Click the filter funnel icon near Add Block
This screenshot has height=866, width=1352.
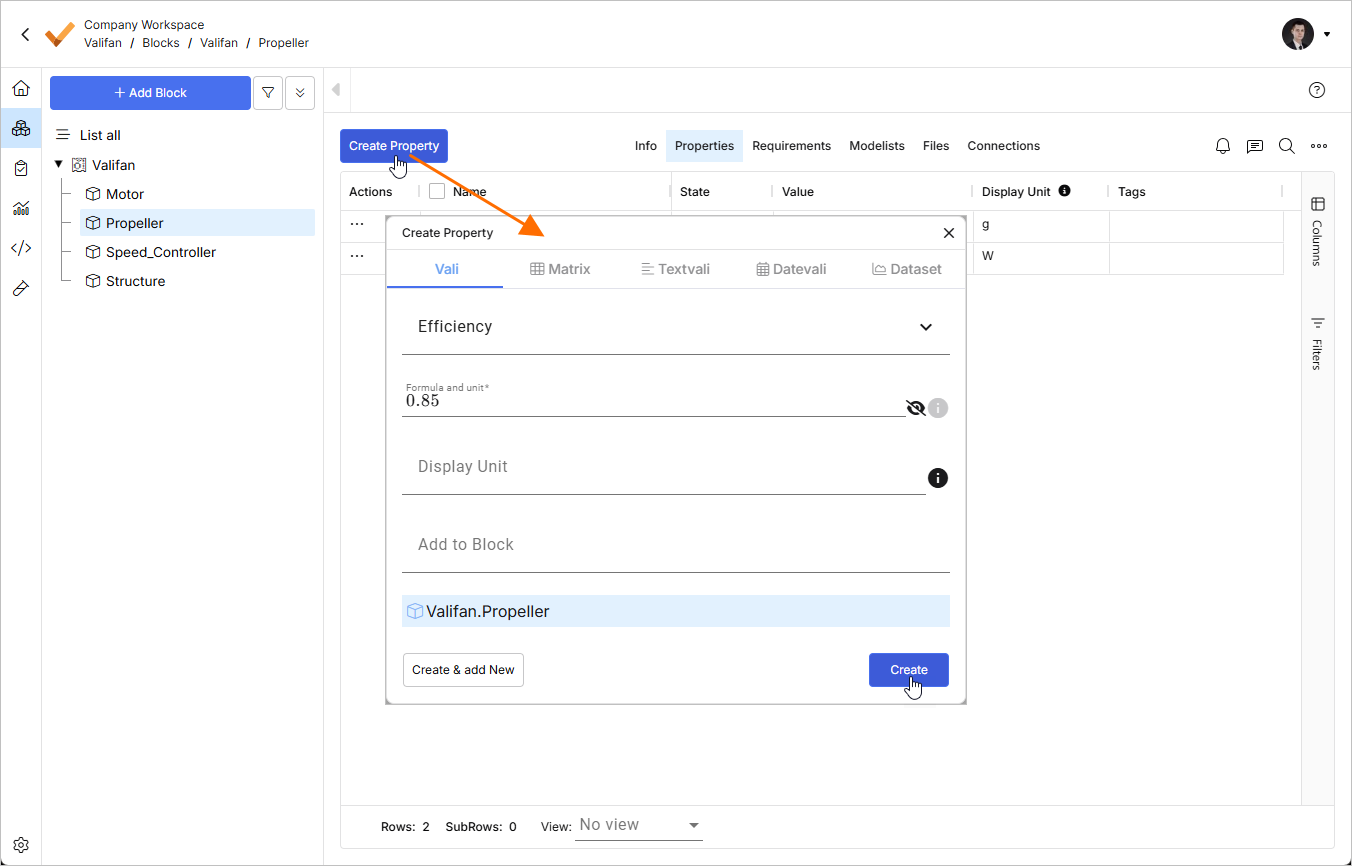tap(268, 93)
